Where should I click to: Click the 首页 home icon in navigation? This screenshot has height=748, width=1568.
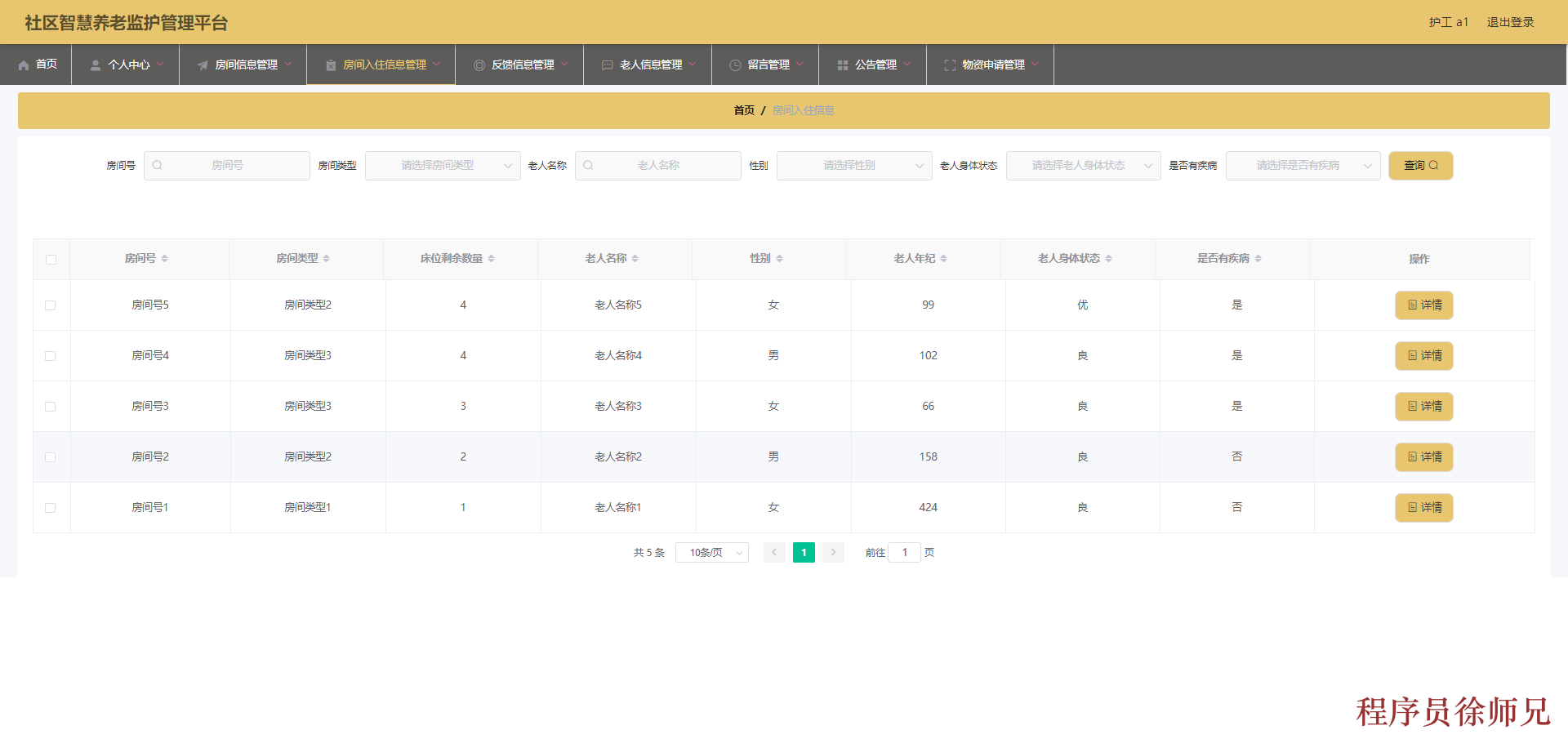(23, 65)
